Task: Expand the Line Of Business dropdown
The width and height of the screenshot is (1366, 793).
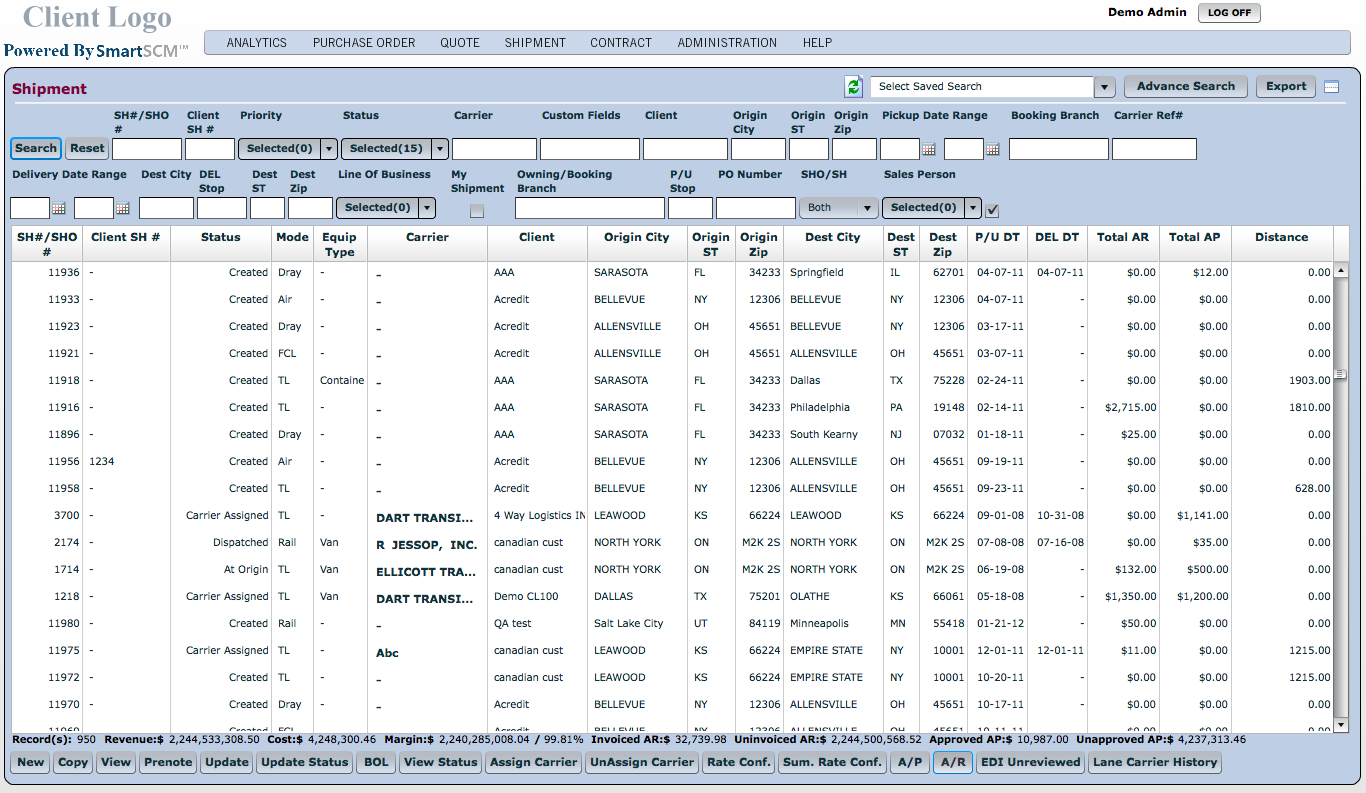Action: [x=427, y=208]
